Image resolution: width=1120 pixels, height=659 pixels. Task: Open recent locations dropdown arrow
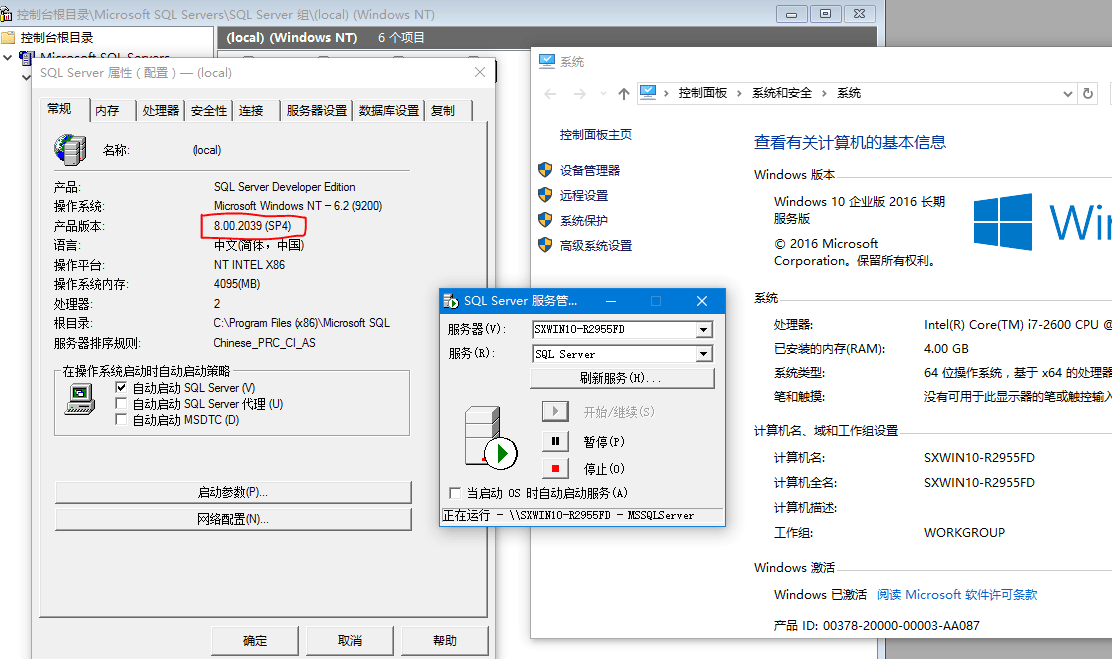click(604, 94)
